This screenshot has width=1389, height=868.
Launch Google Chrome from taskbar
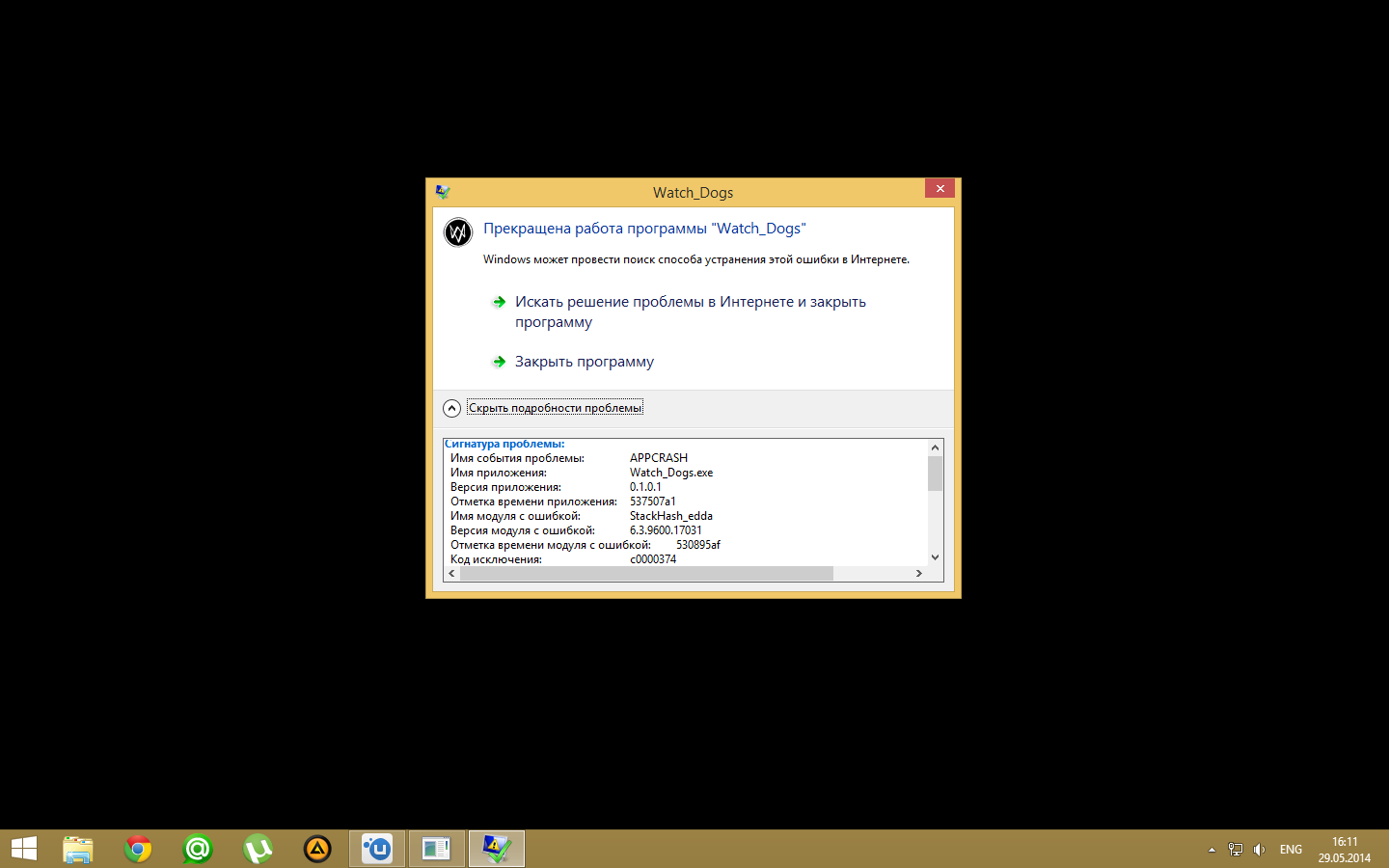click(138, 849)
